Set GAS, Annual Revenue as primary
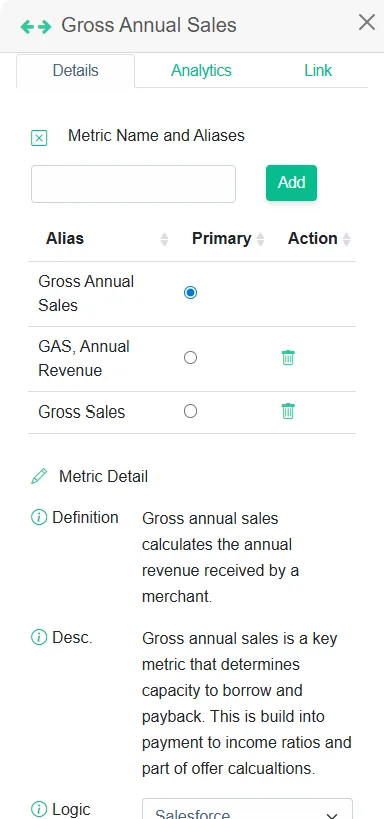 [x=191, y=358]
